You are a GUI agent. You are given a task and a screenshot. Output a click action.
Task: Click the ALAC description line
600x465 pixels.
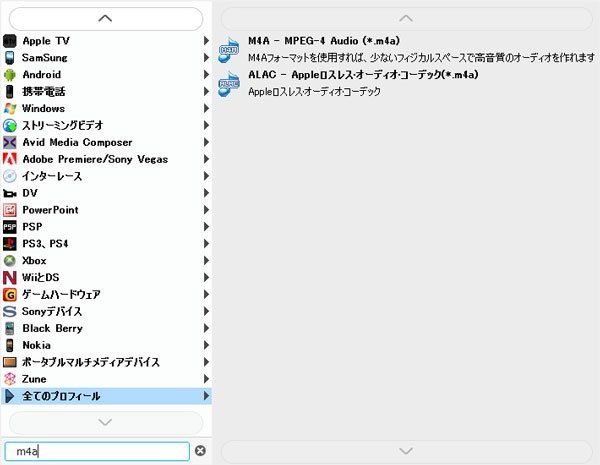click(314, 92)
